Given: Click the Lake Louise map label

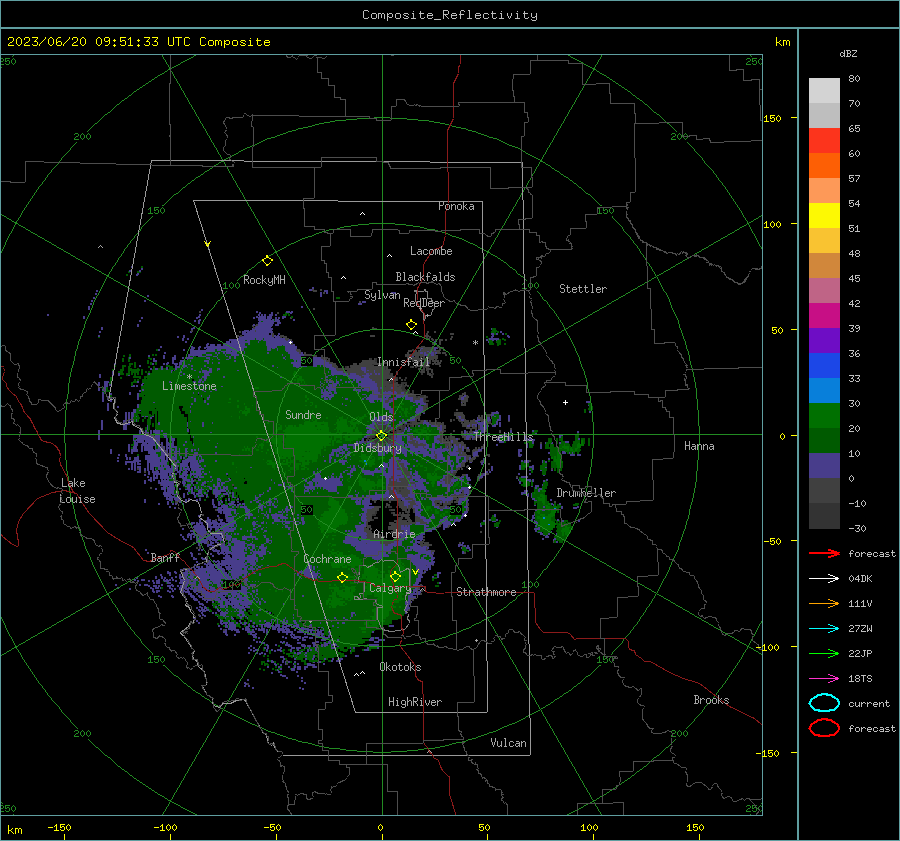Looking at the screenshot, I should pos(77,491).
